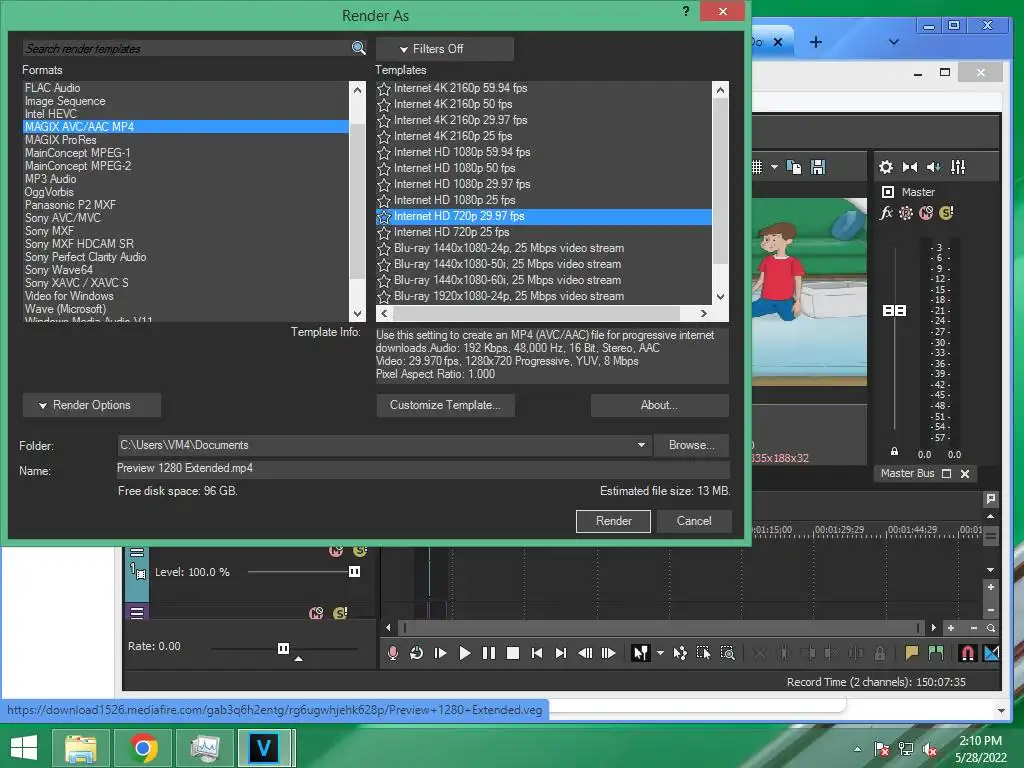This screenshot has width=1024, height=768.
Task: Click Play from start button
Action: coord(440,653)
